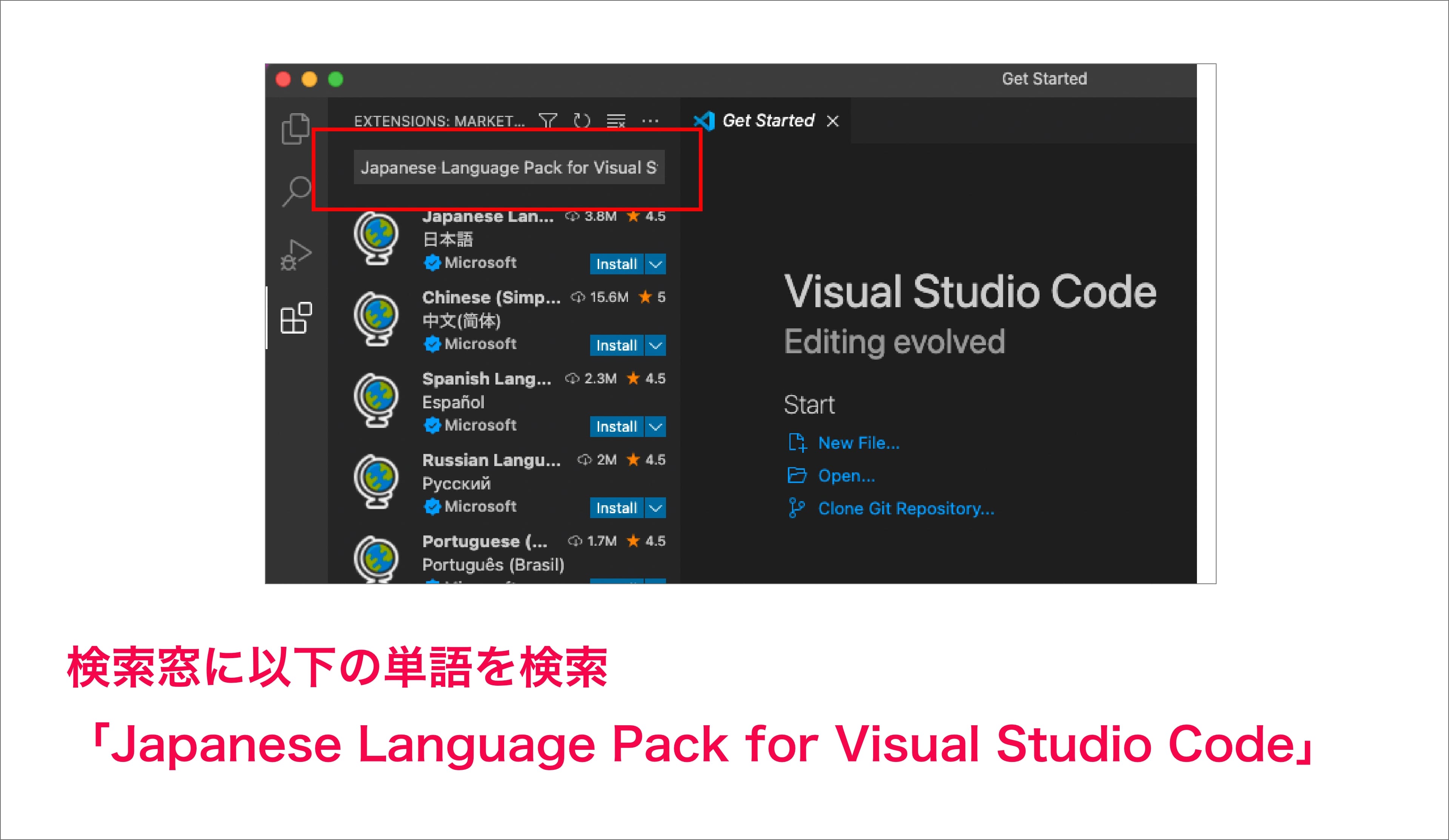Install the Chinese (Simplified) language pack
1449x840 pixels.
click(x=617, y=345)
